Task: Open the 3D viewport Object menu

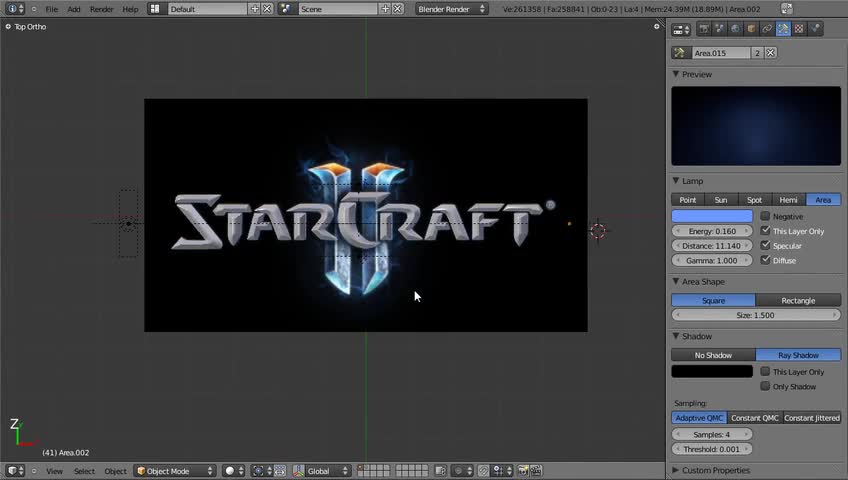Action: pos(115,471)
